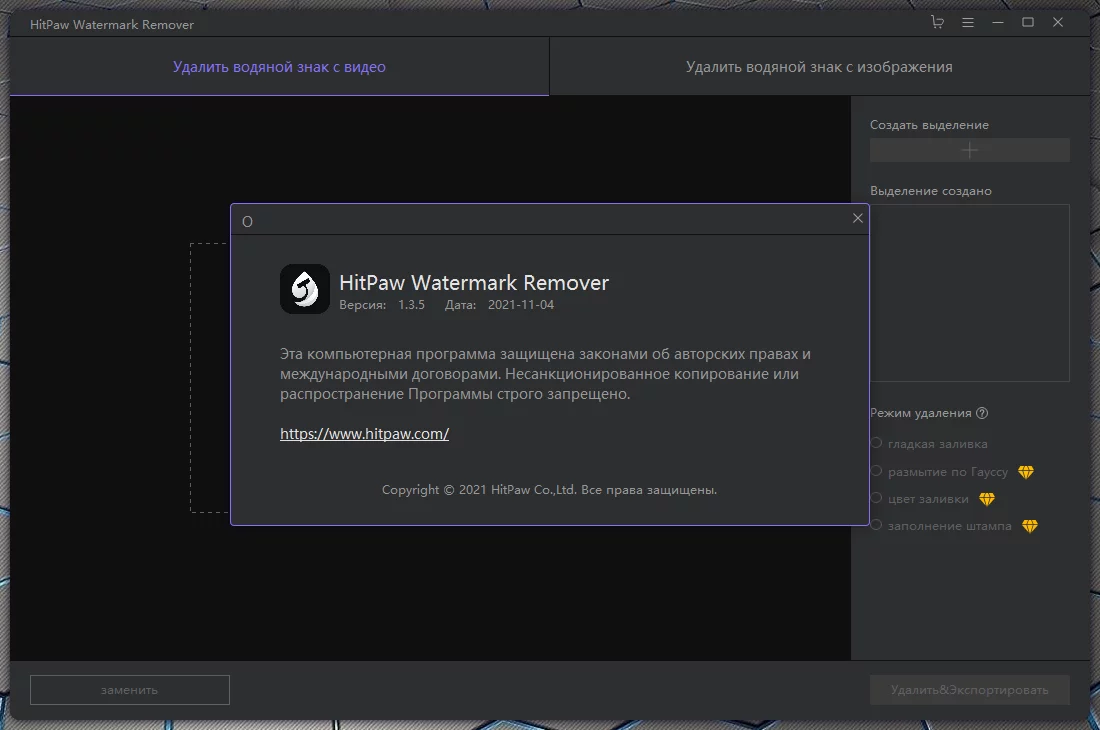
Task: Open the hamburger menu in title bar
Action: click(x=967, y=22)
